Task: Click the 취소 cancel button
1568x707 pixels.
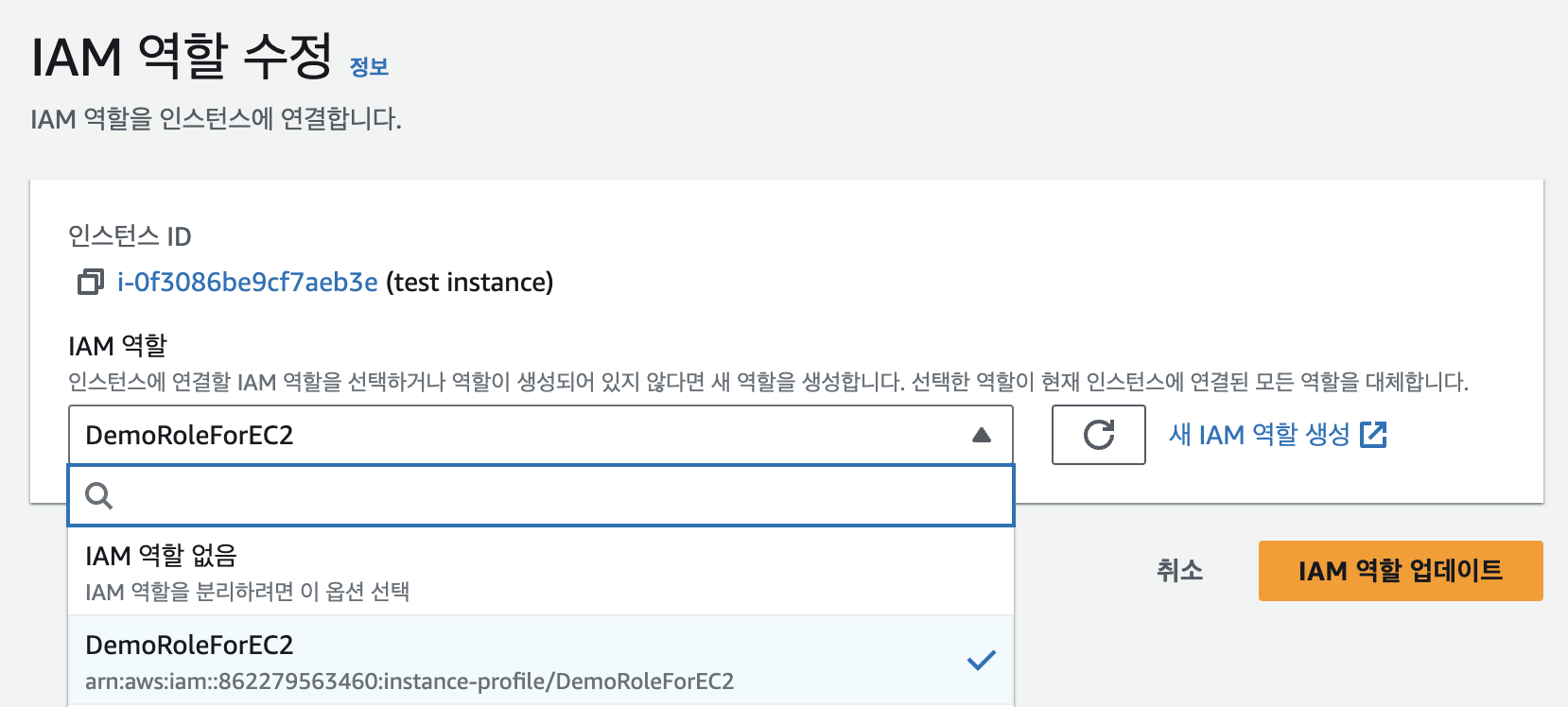Action: [1179, 570]
